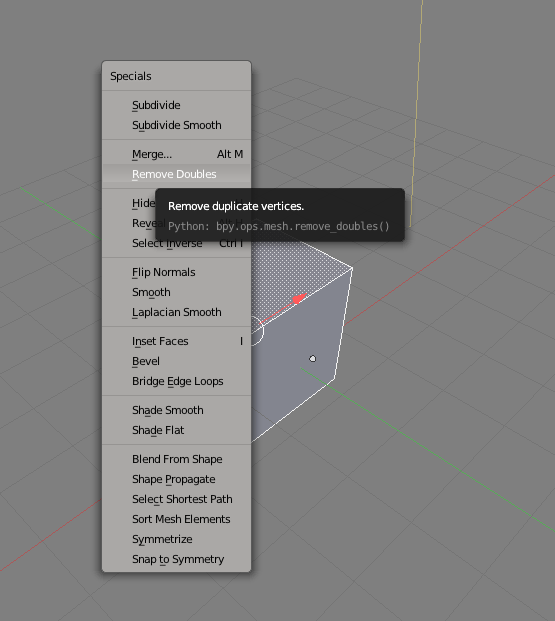Apply Smooth from the Specials menu
Screen dimensions: 555x621
pos(176,292)
